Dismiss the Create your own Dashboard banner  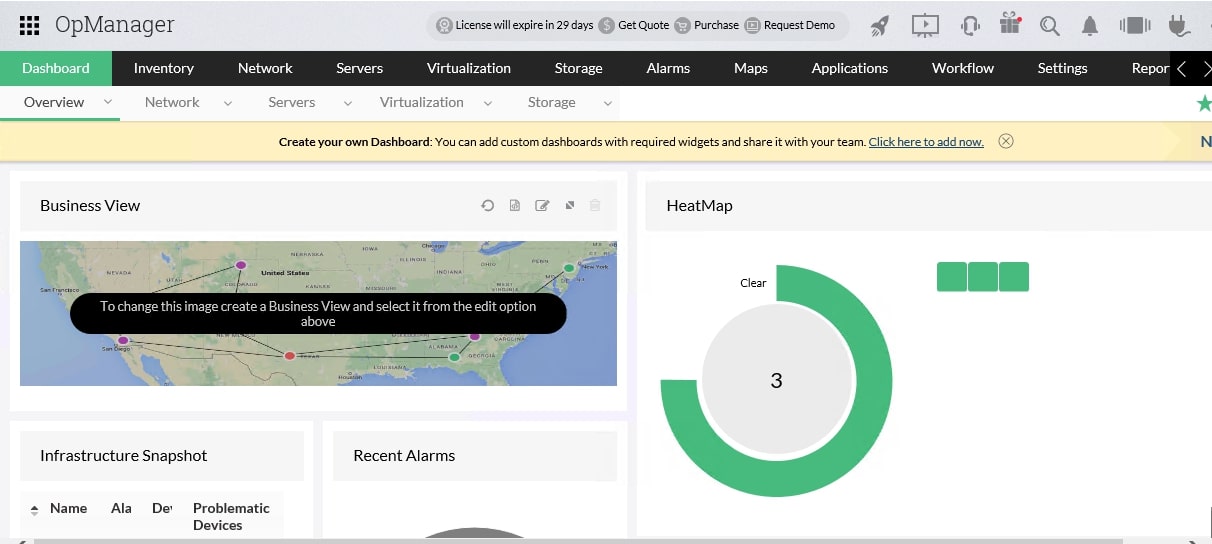tap(1006, 141)
